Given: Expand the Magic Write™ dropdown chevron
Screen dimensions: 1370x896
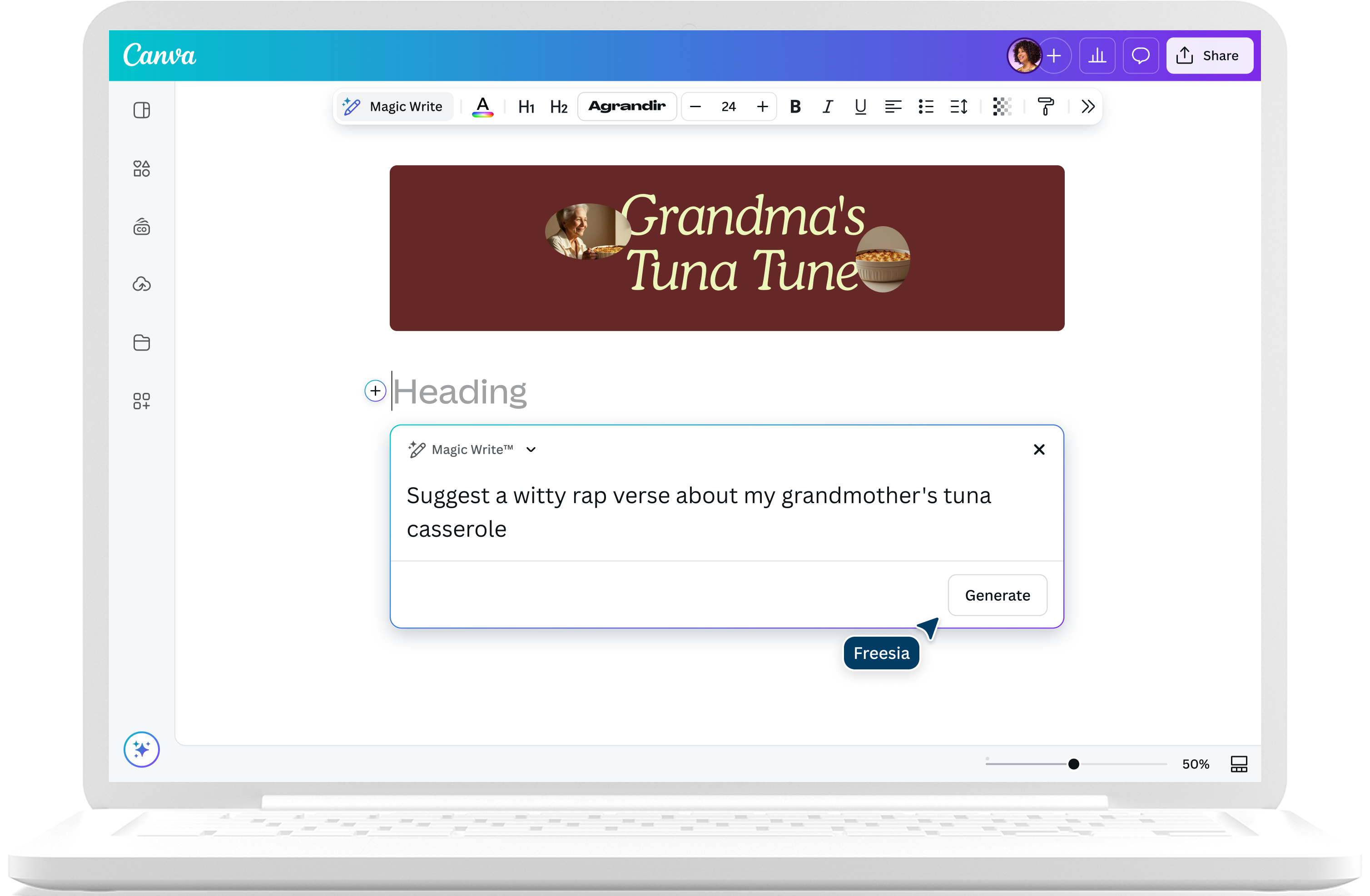Looking at the screenshot, I should coord(531,450).
